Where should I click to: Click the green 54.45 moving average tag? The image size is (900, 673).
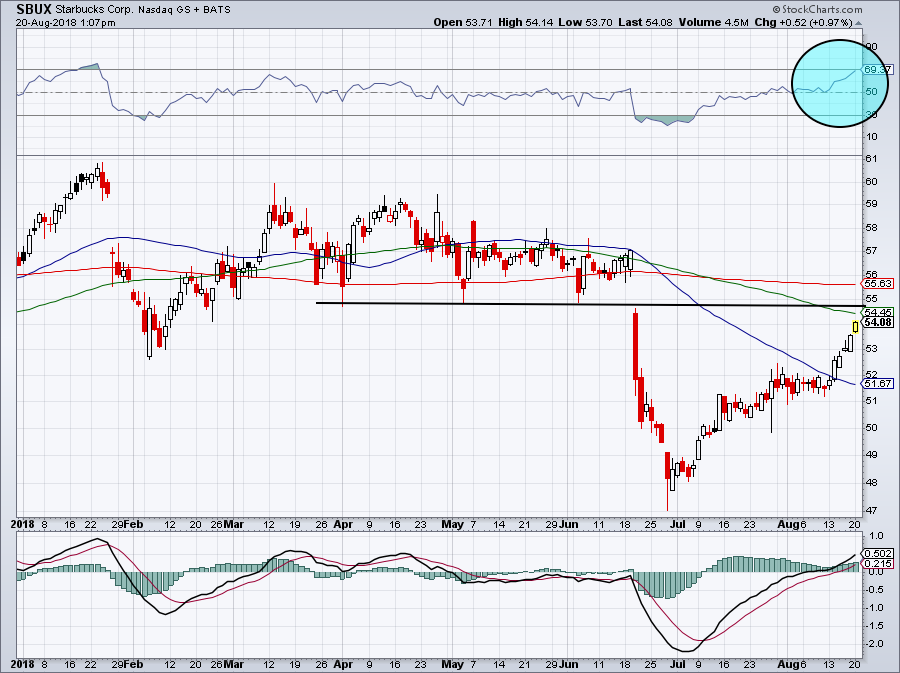[x=878, y=312]
